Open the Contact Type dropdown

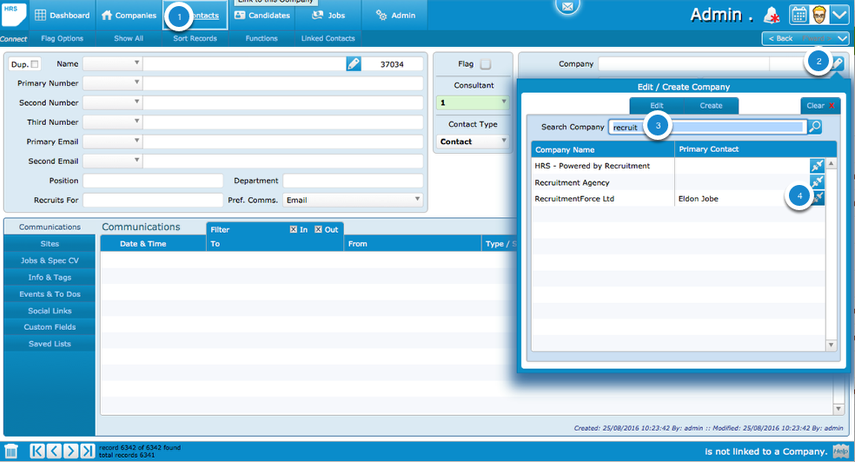(x=473, y=141)
